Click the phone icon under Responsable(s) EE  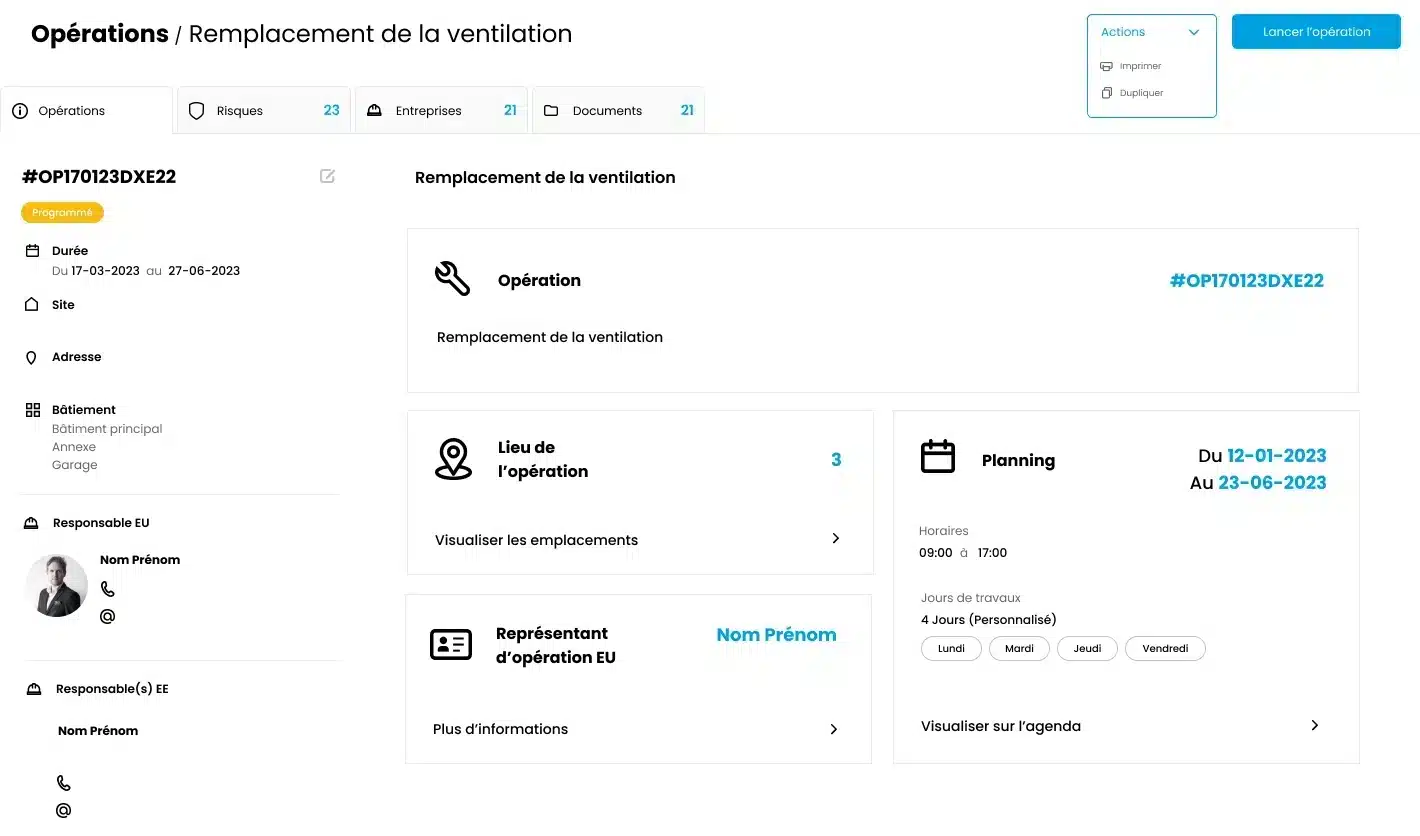coord(64,783)
